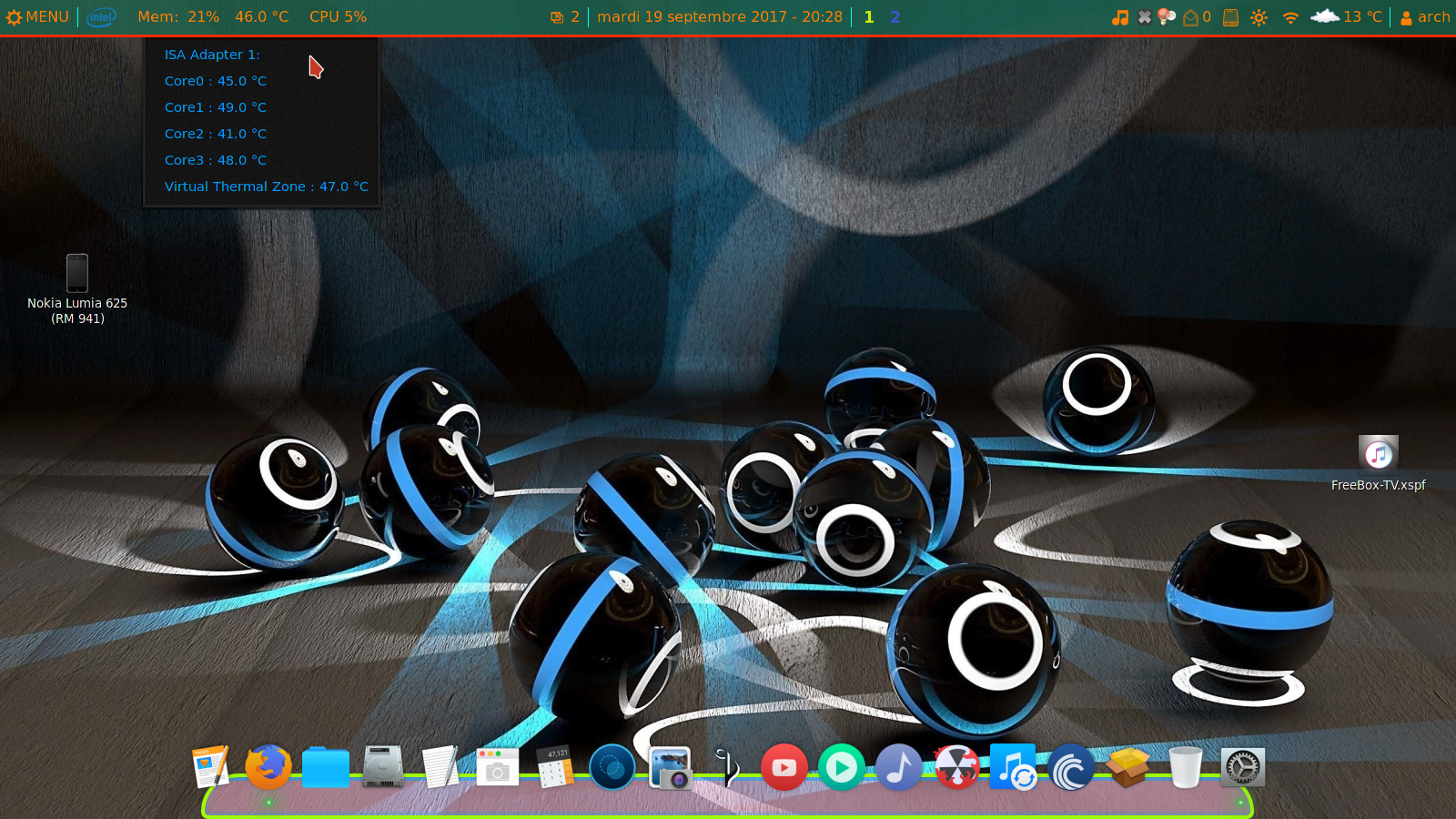Open the screenshot camera app in dock
This screenshot has height=819, width=1456.
point(497,768)
